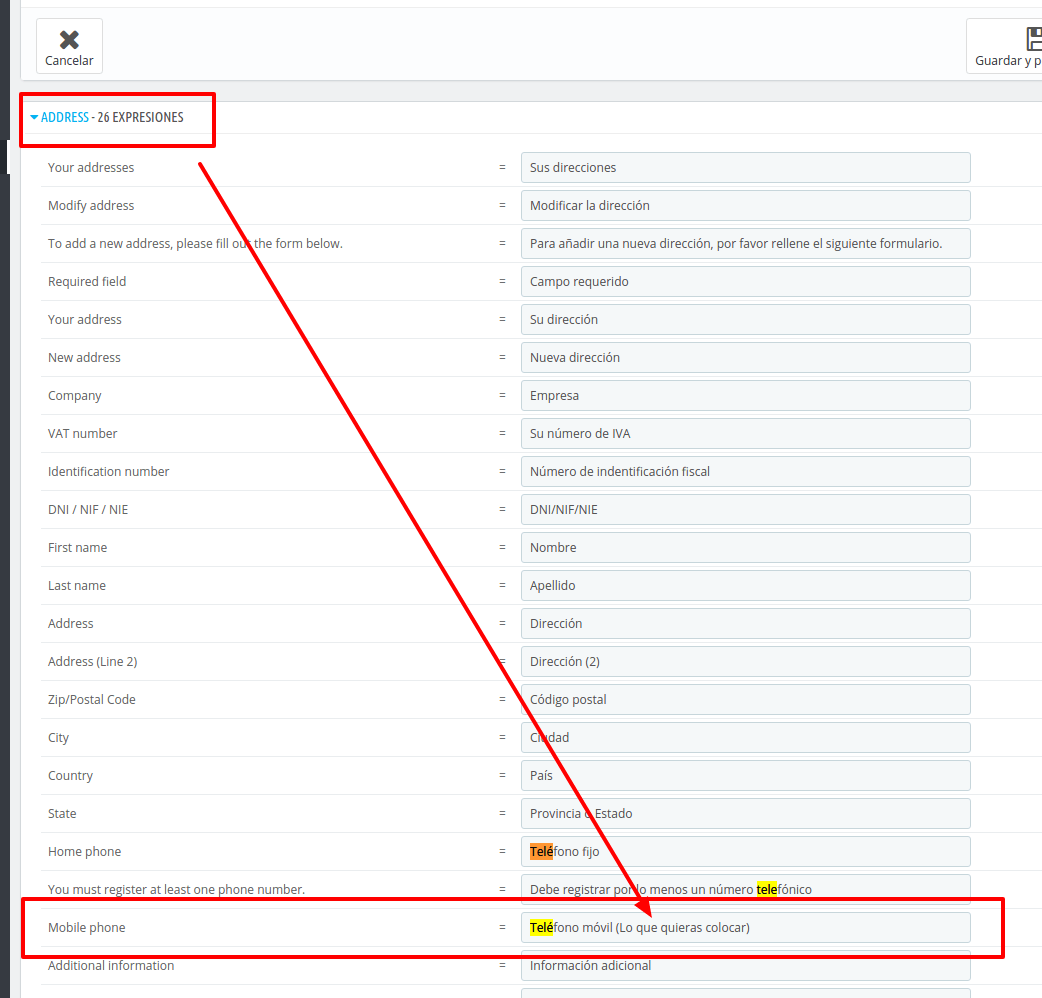Screen dimensions: 1042x998
Task: Click the 'Empresa' translation field
Action: point(746,395)
